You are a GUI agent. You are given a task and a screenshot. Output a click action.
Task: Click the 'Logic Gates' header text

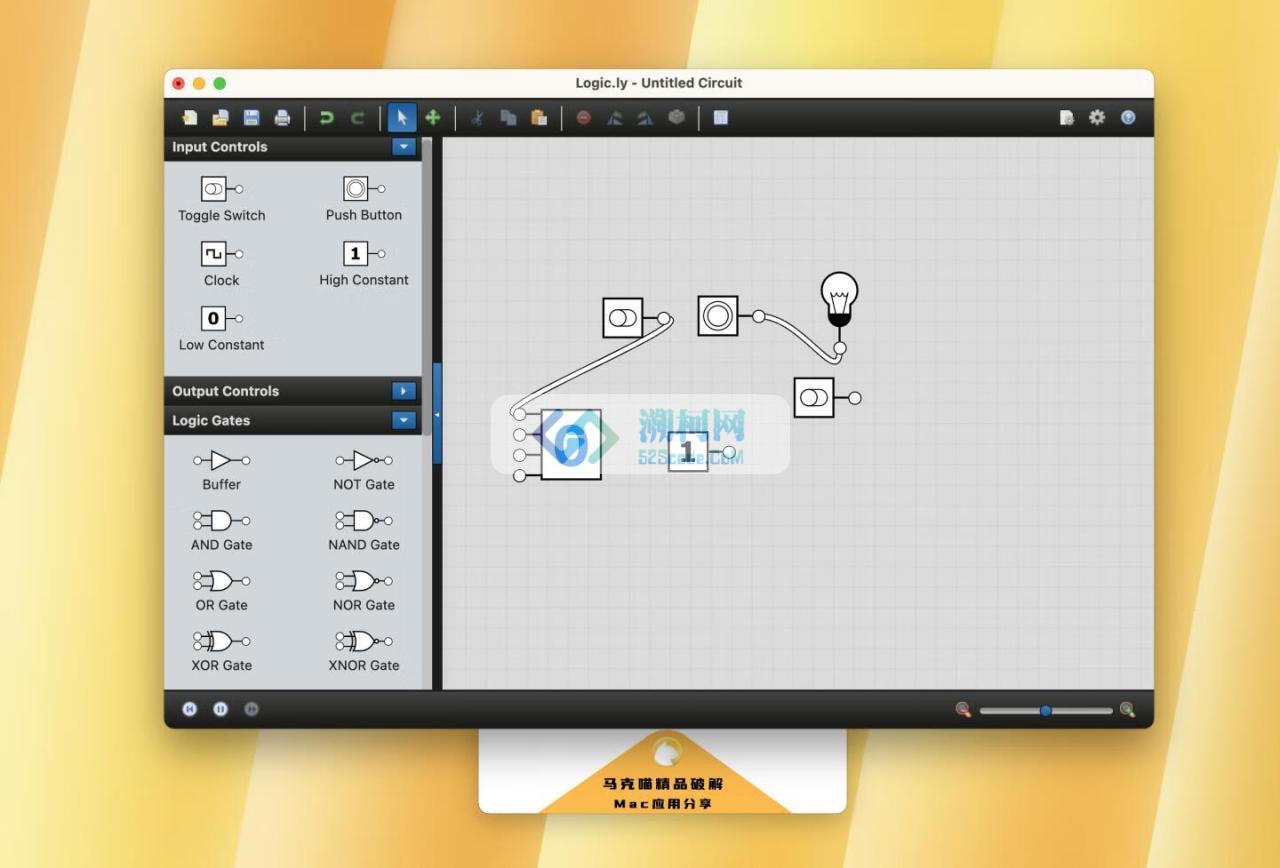tap(211, 420)
